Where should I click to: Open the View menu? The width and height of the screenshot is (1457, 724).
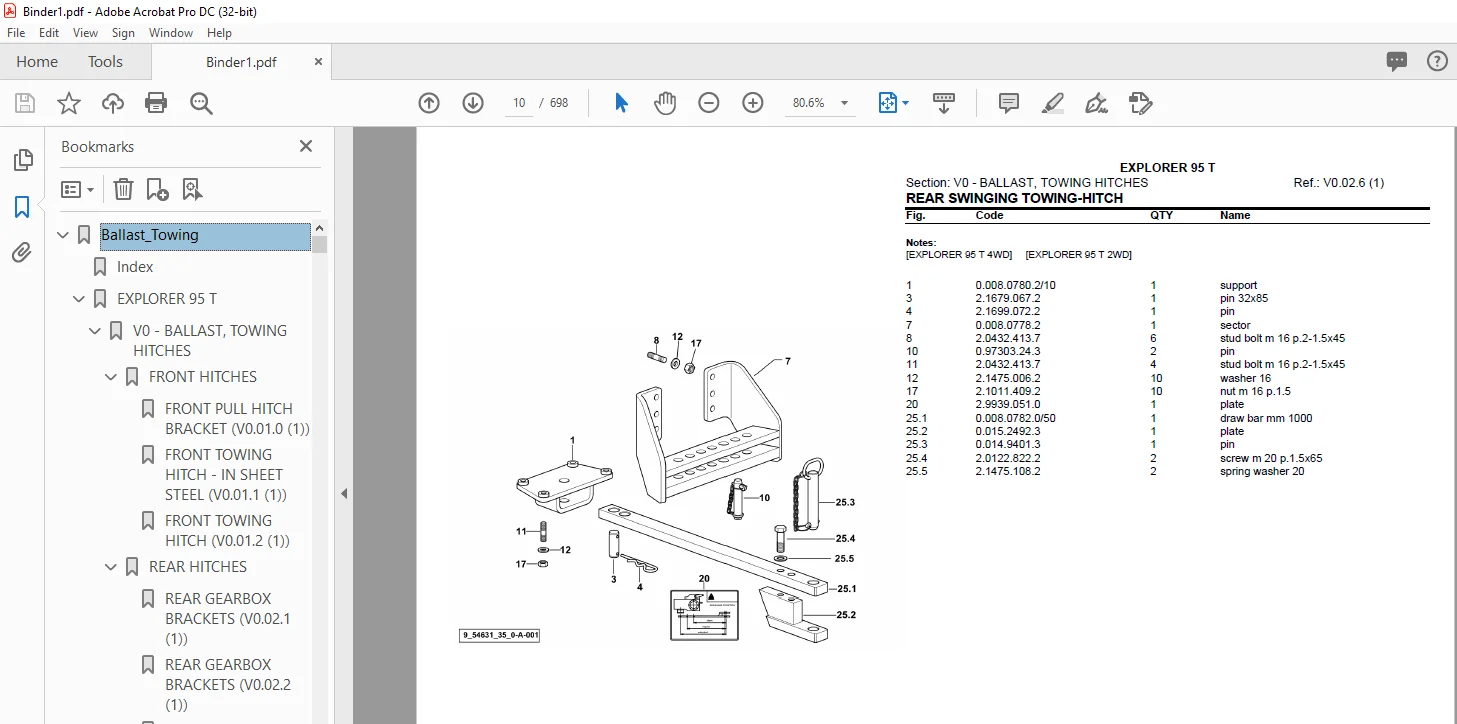86,33
